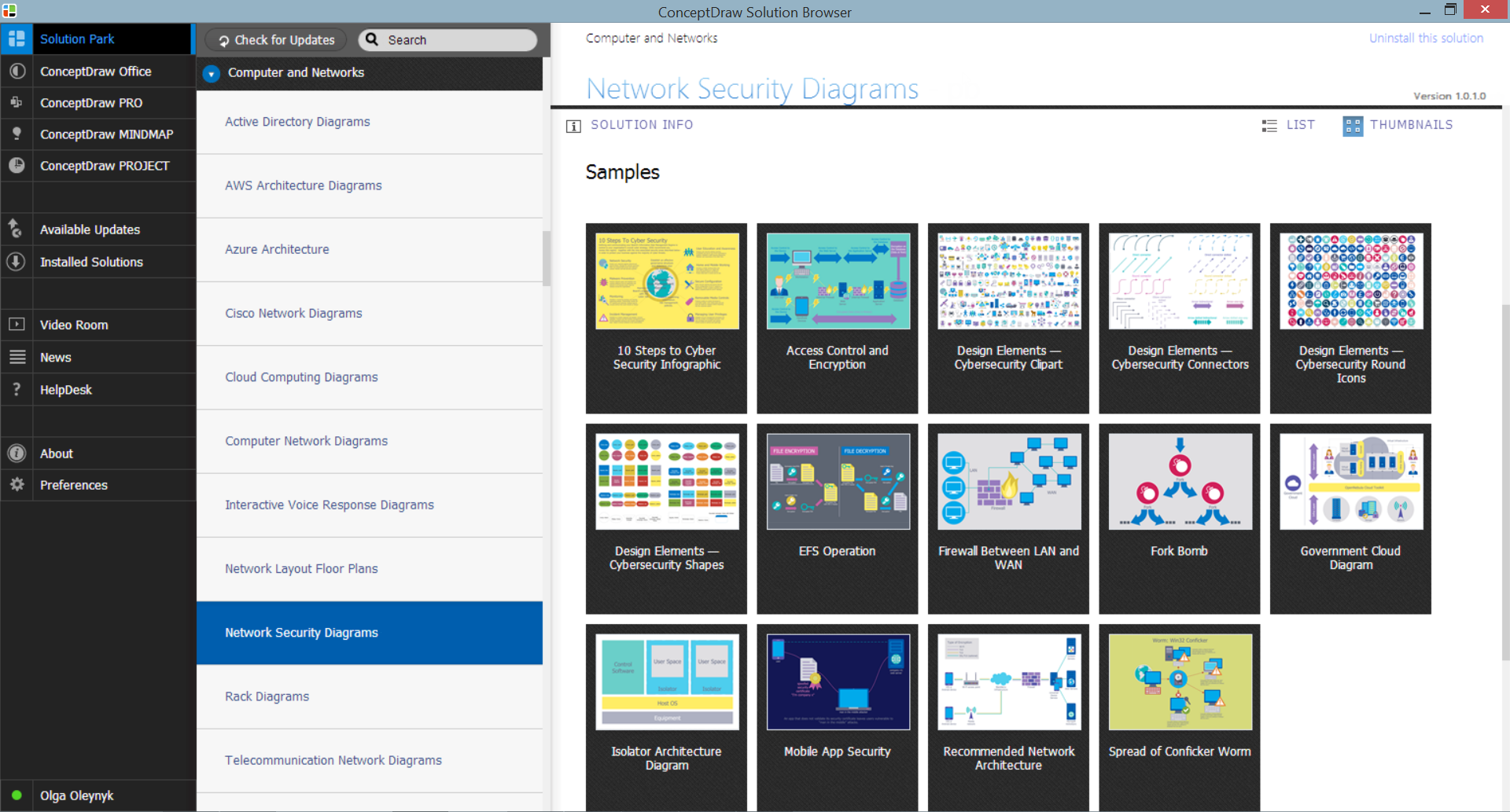Open Government Cloud Diagram sample

pos(1350,519)
